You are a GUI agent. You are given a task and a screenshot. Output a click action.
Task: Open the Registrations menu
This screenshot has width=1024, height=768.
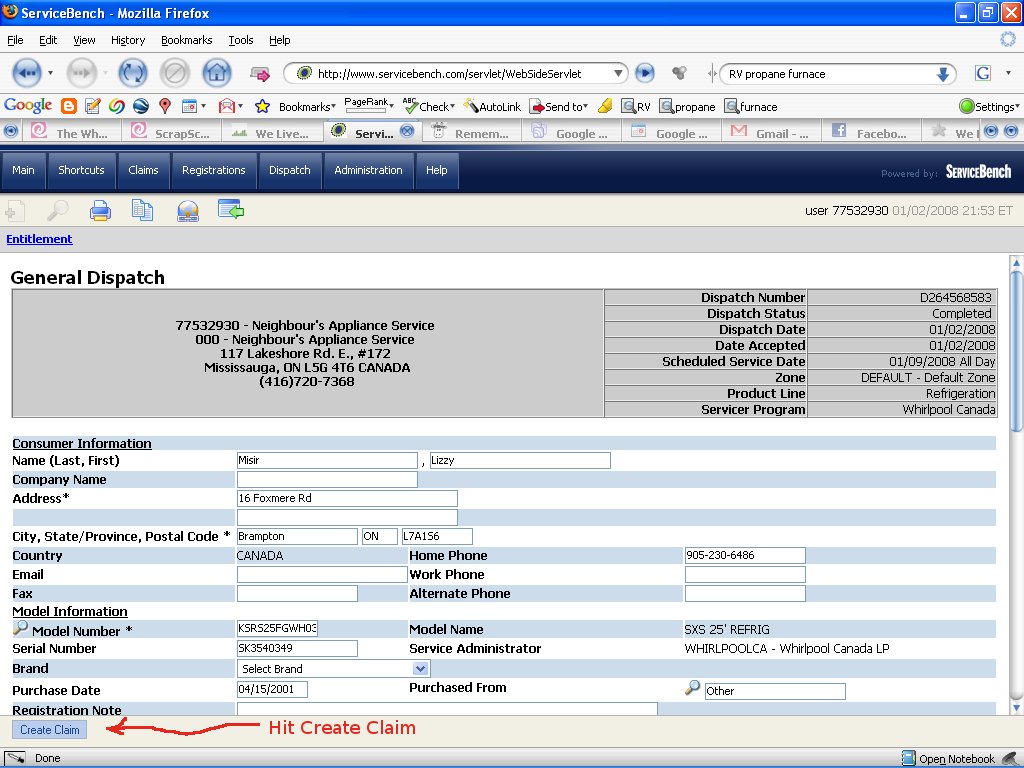pyautogui.click(x=214, y=170)
